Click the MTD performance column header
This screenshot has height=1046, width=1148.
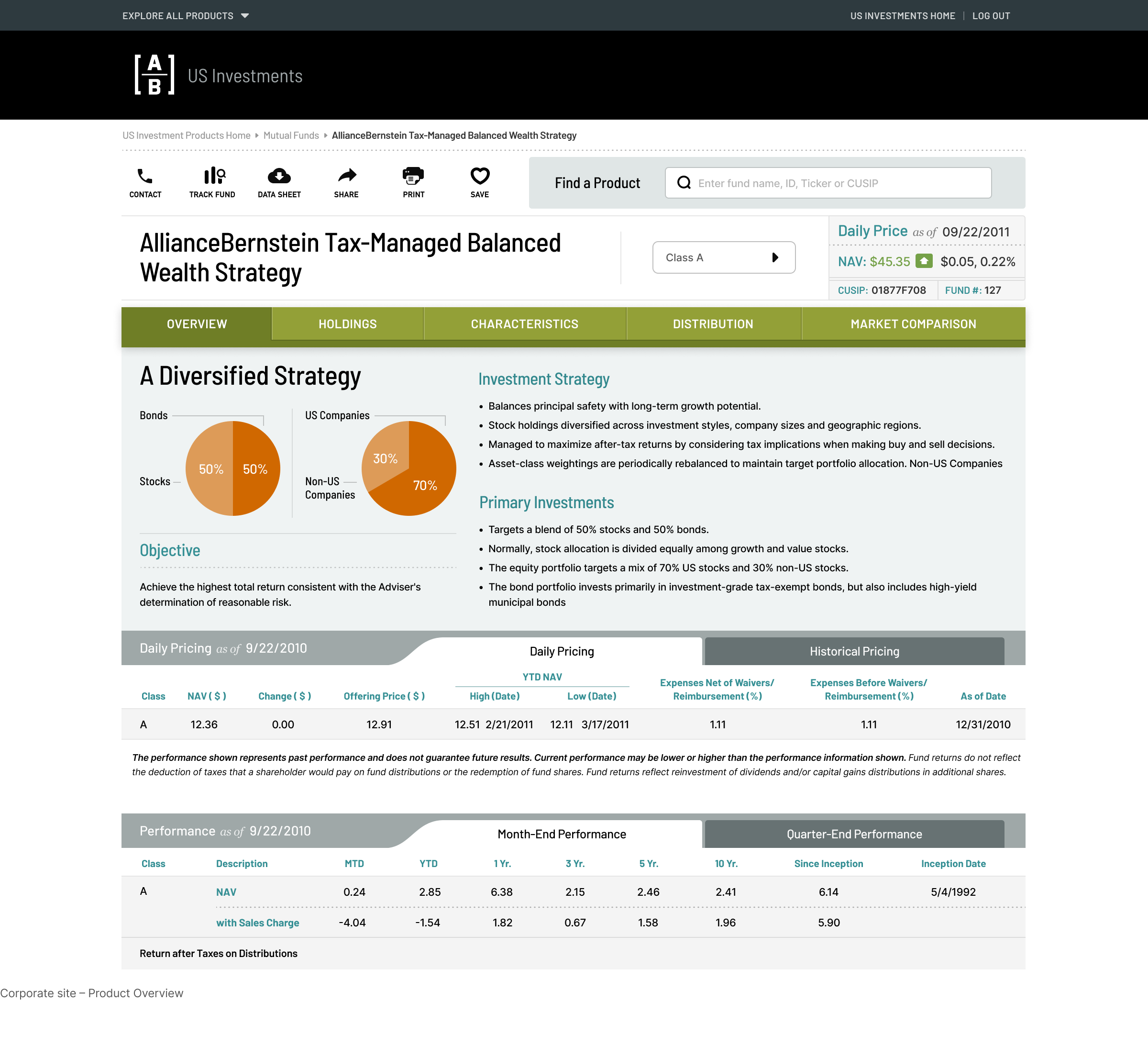pos(354,864)
